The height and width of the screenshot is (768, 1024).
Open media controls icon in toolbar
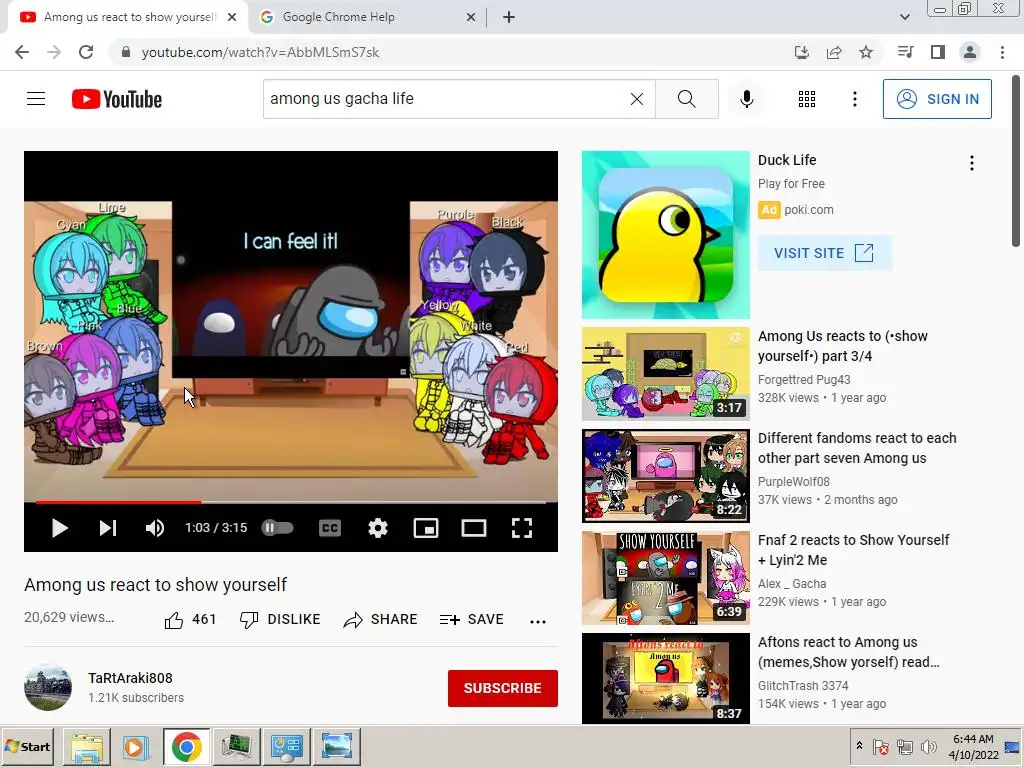(905, 52)
